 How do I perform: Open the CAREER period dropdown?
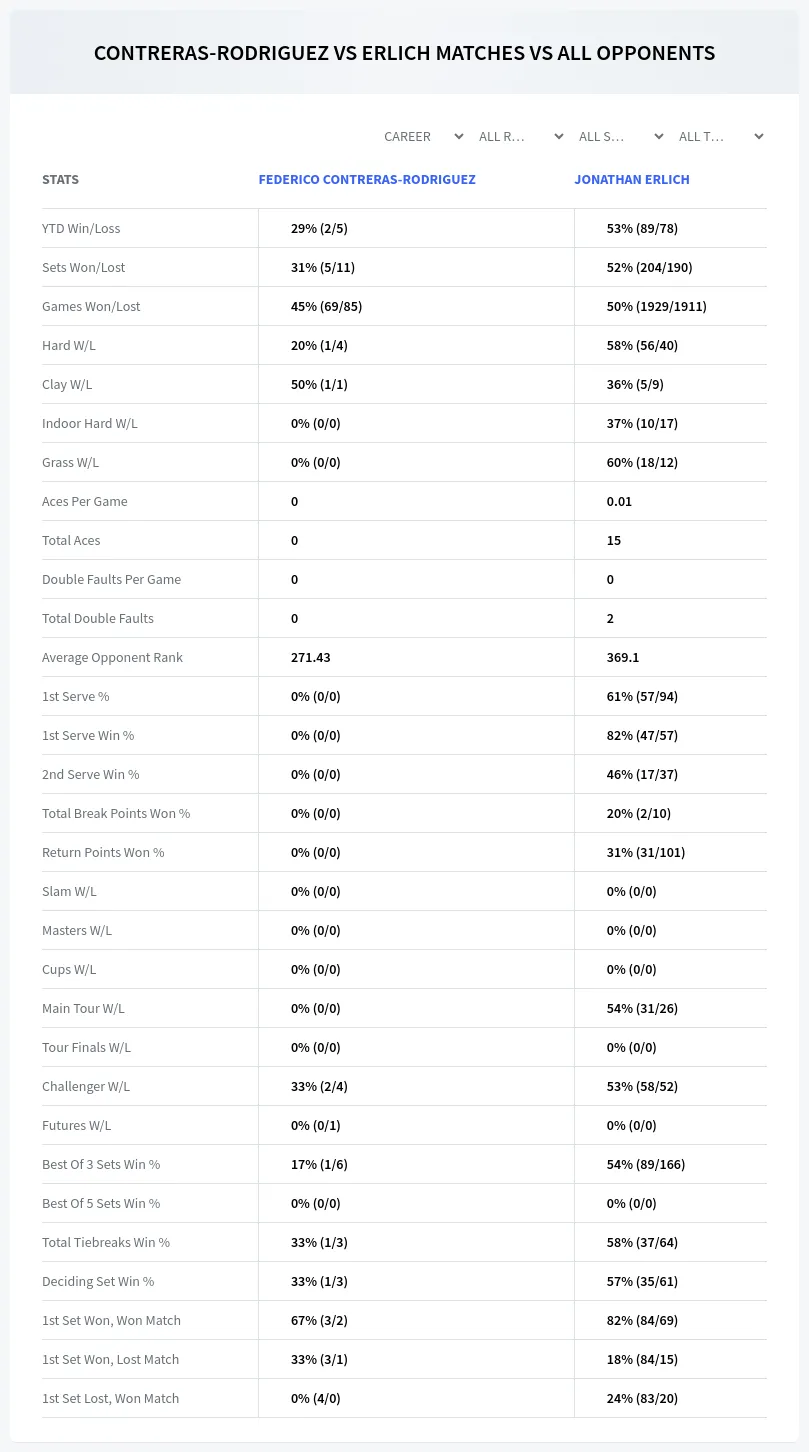pyautogui.click(x=423, y=136)
